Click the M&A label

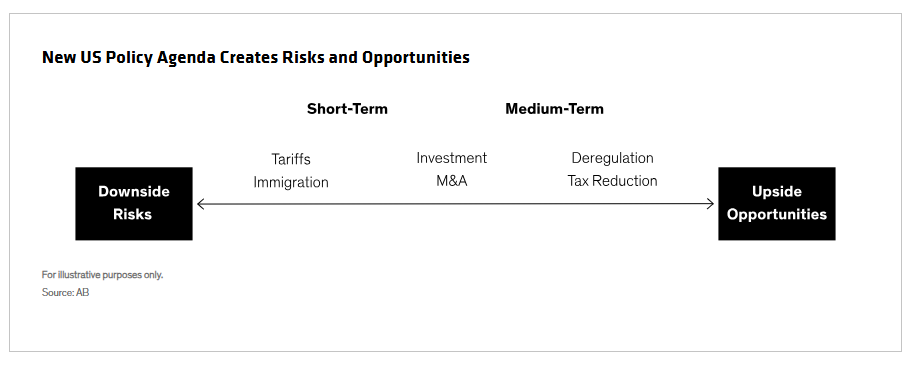click(452, 181)
